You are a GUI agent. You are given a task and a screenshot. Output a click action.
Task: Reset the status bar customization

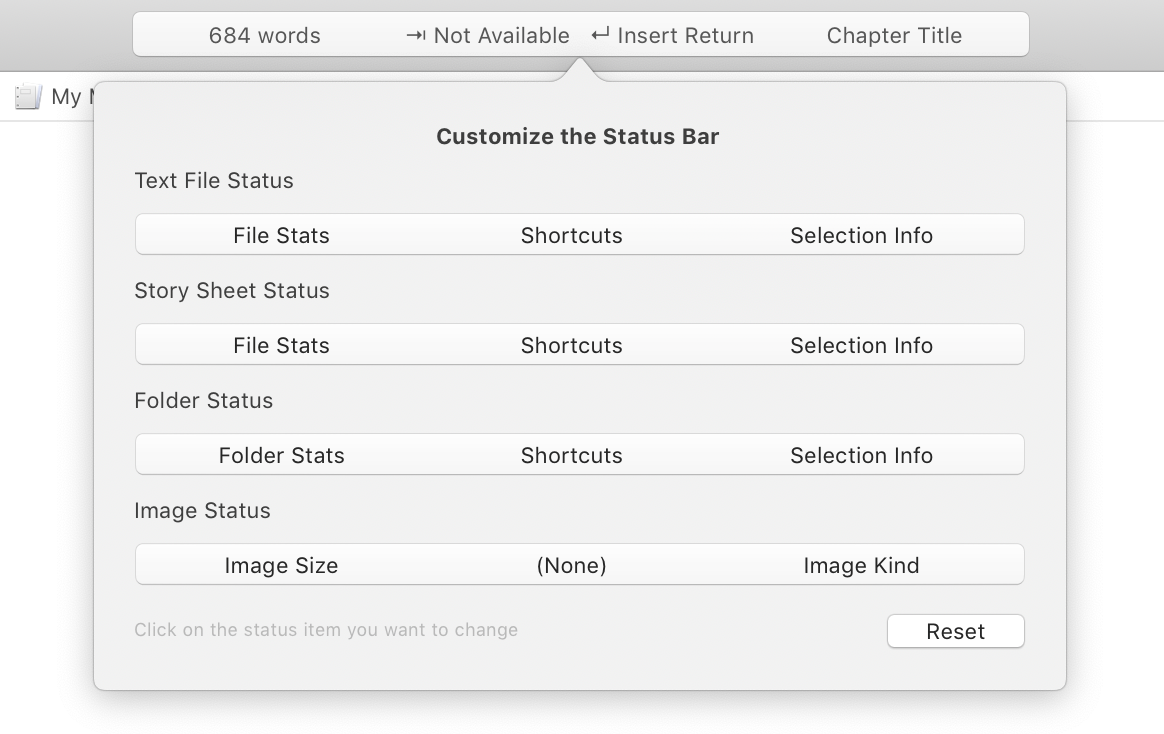tap(955, 631)
